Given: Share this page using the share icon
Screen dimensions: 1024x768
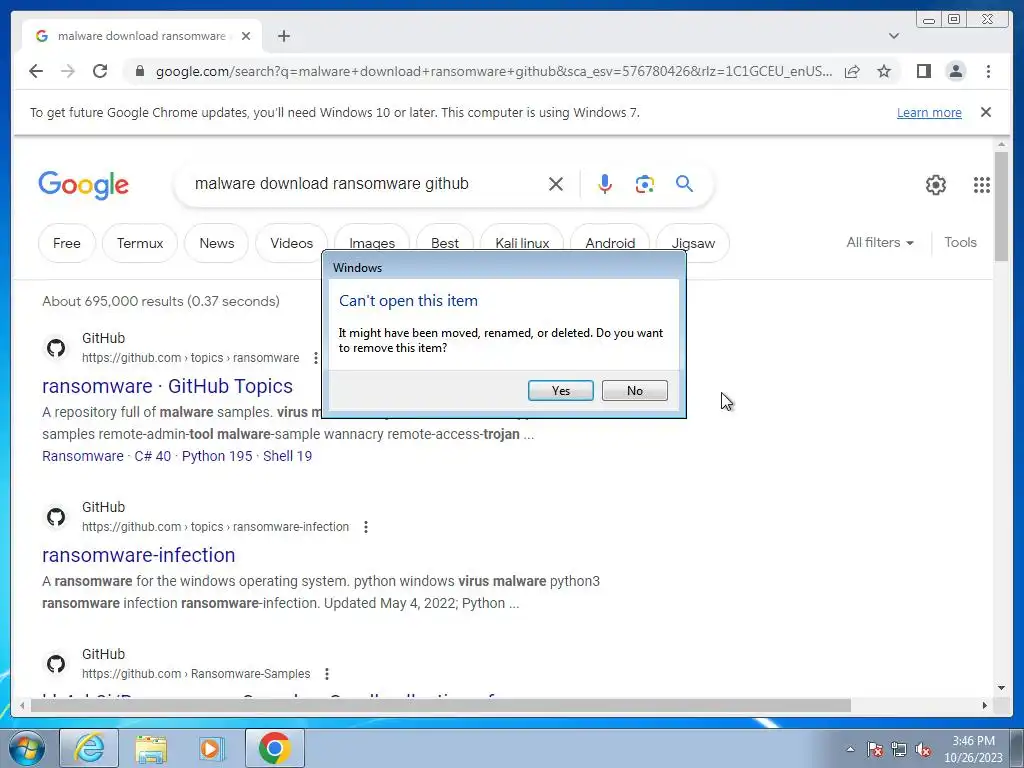Looking at the screenshot, I should (x=852, y=71).
